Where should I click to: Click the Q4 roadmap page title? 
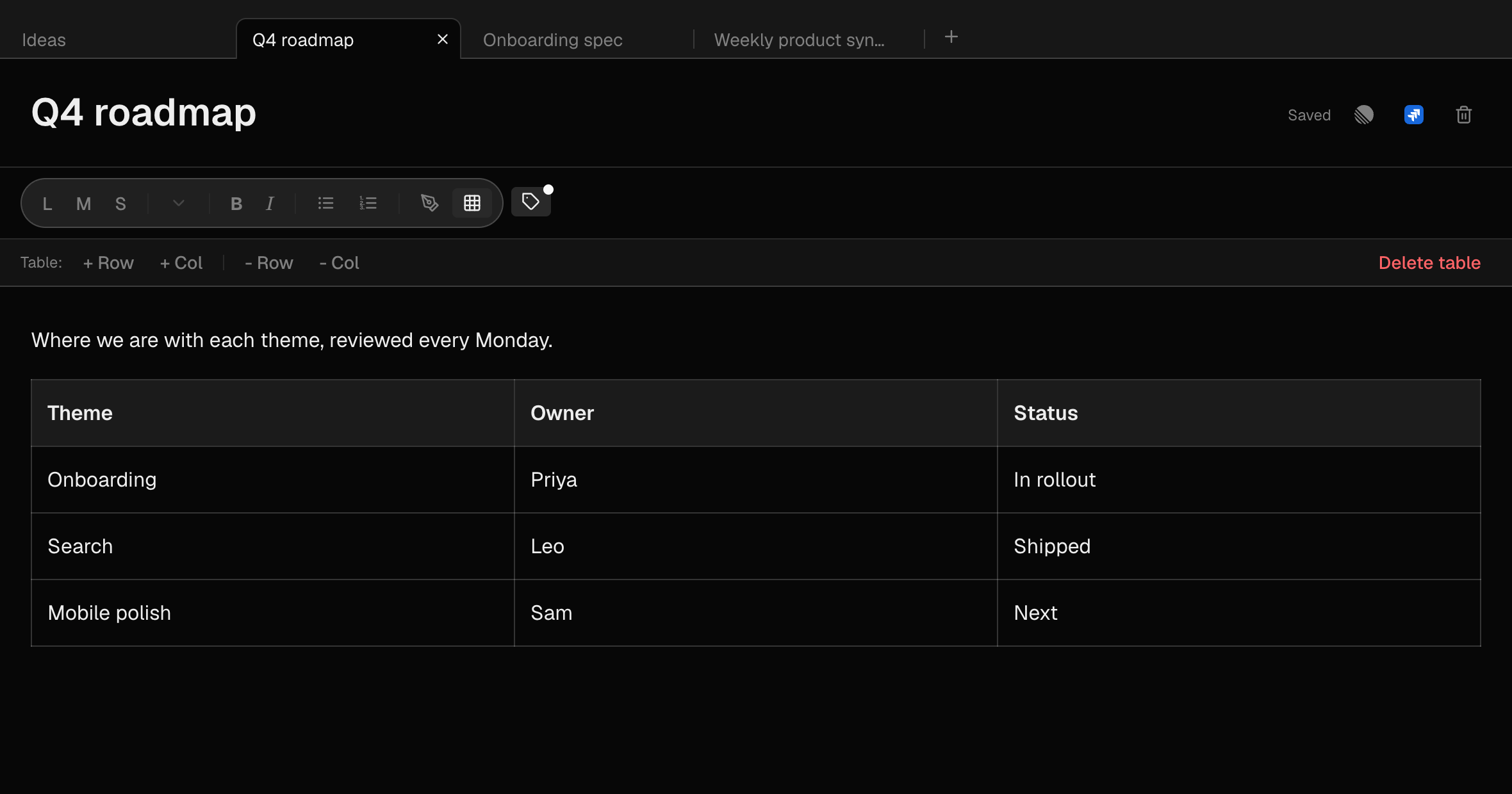pos(144,113)
